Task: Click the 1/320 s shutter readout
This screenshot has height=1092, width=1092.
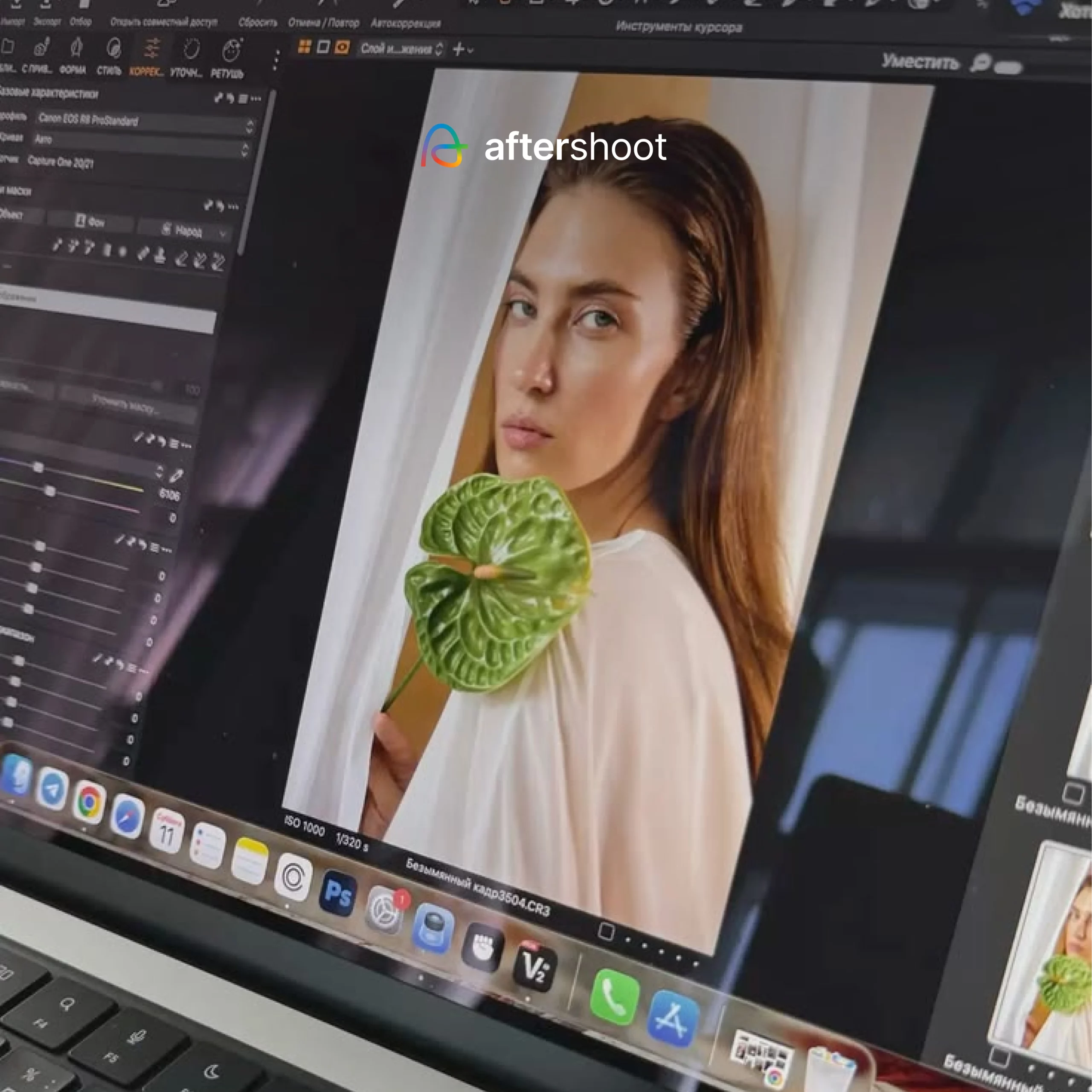Action: click(351, 843)
